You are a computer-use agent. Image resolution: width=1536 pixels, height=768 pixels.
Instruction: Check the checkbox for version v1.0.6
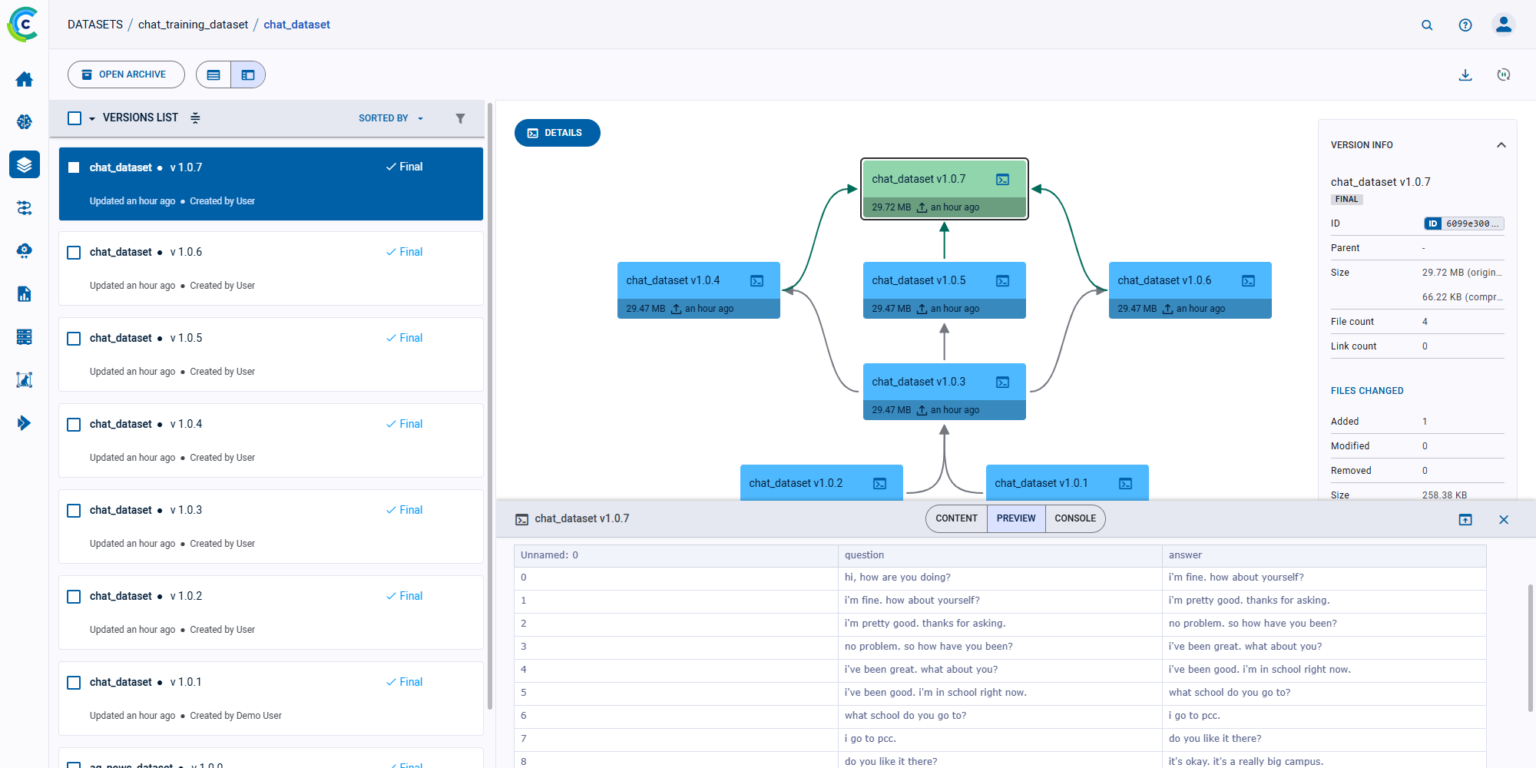click(73, 252)
